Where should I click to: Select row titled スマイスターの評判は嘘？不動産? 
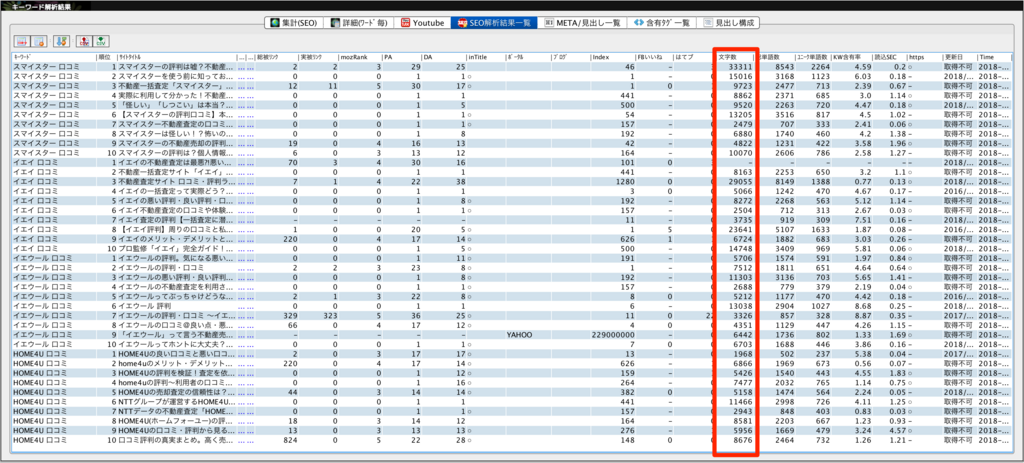[x=511, y=67]
